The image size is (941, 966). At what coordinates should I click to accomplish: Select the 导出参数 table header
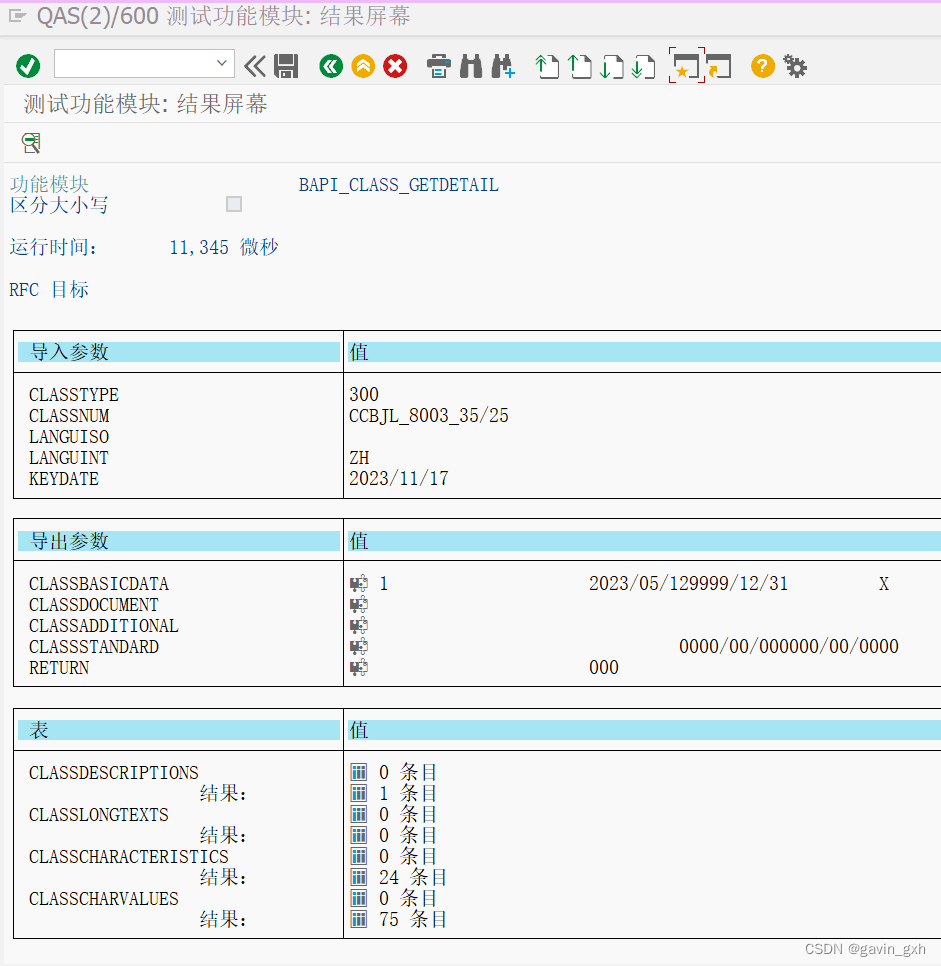click(64, 540)
